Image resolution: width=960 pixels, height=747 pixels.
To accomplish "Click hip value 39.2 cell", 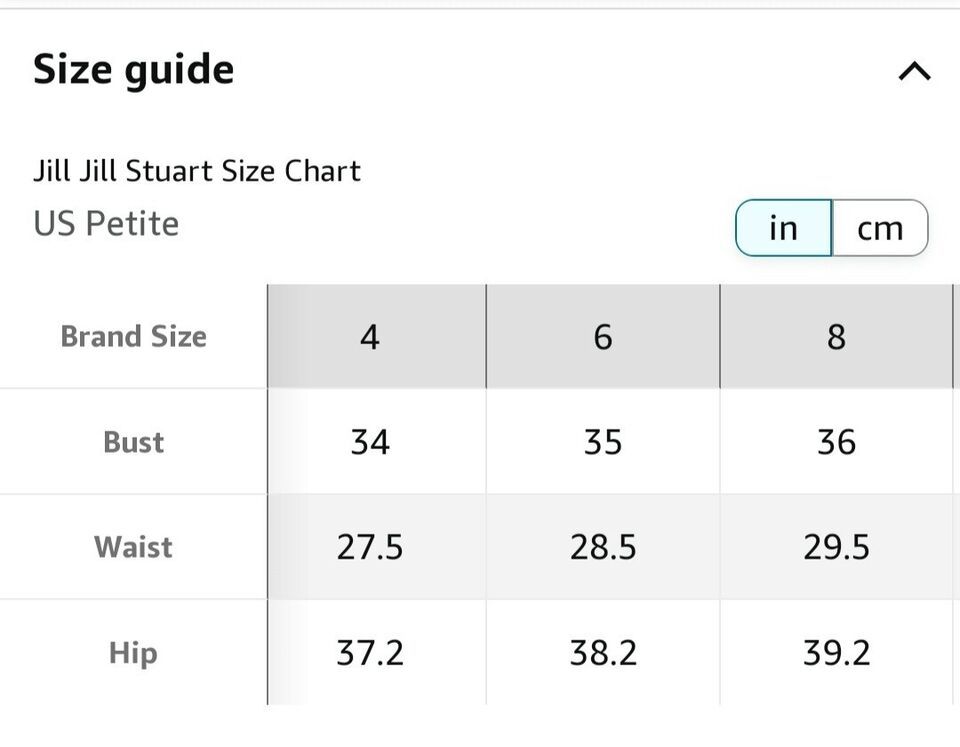I will tap(836, 652).
